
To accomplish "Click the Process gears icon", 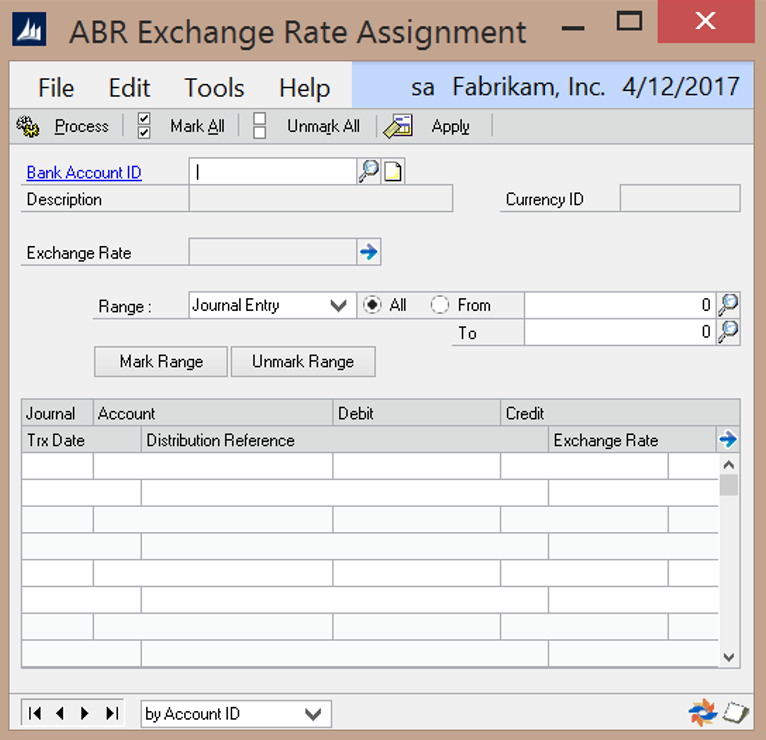I will pyautogui.click(x=29, y=127).
